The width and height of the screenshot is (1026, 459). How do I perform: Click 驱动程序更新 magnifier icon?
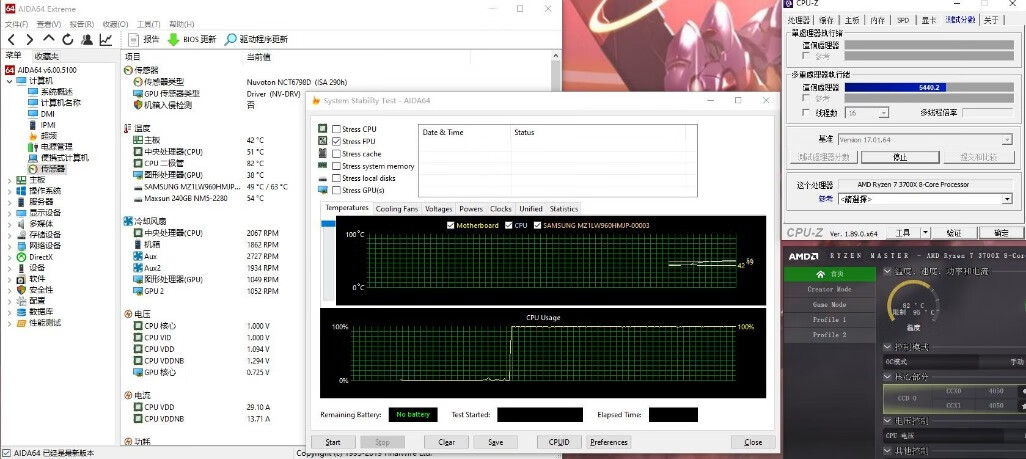230,39
